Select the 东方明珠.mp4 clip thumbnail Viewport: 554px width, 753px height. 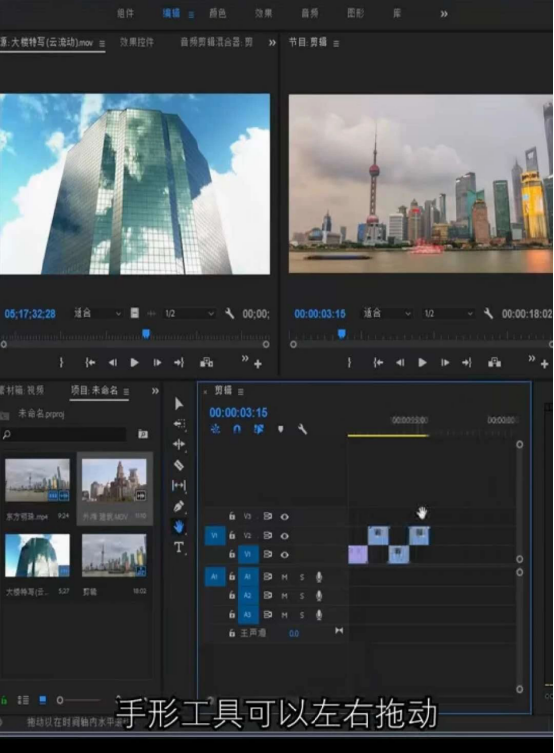coord(37,480)
